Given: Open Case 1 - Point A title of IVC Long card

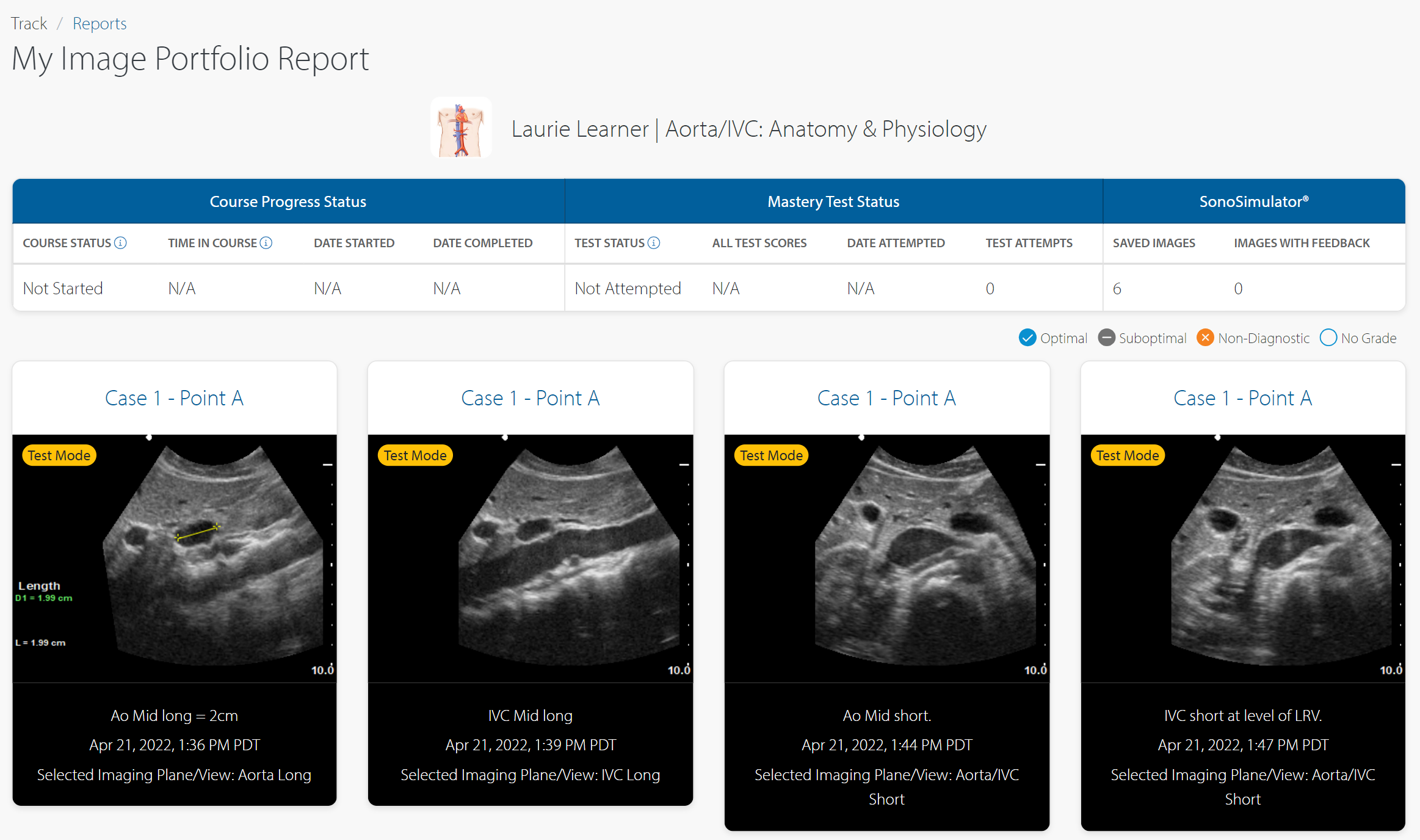Looking at the screenshot, I should (x=530, y=398).
